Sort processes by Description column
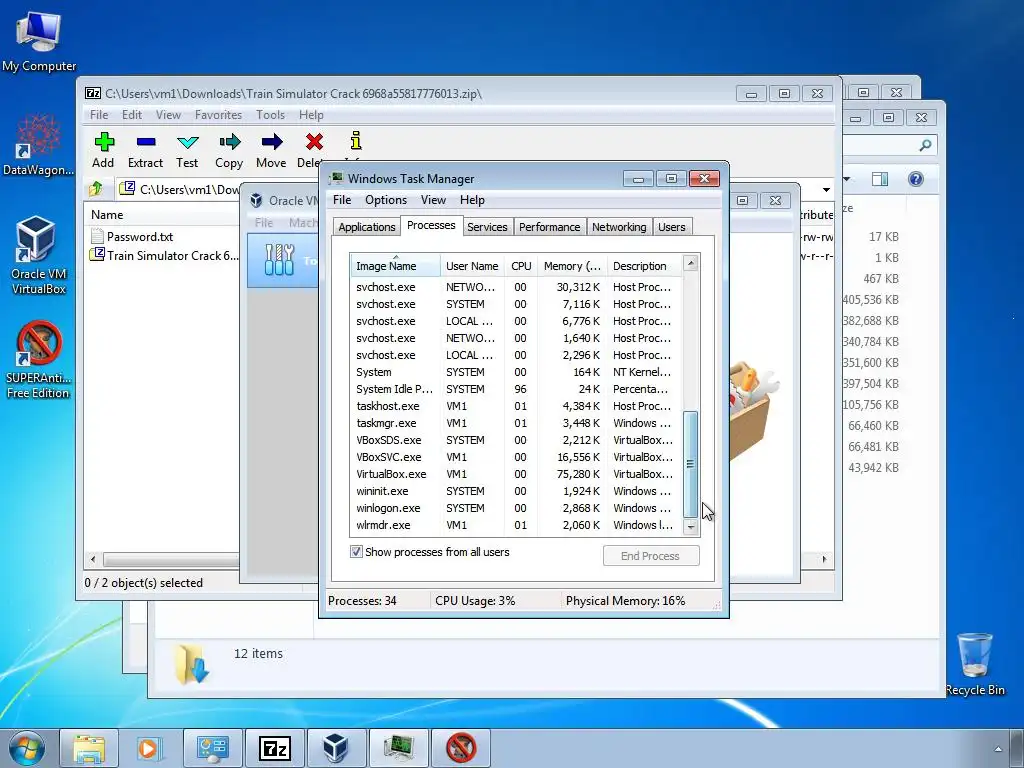 click(644, 266)
